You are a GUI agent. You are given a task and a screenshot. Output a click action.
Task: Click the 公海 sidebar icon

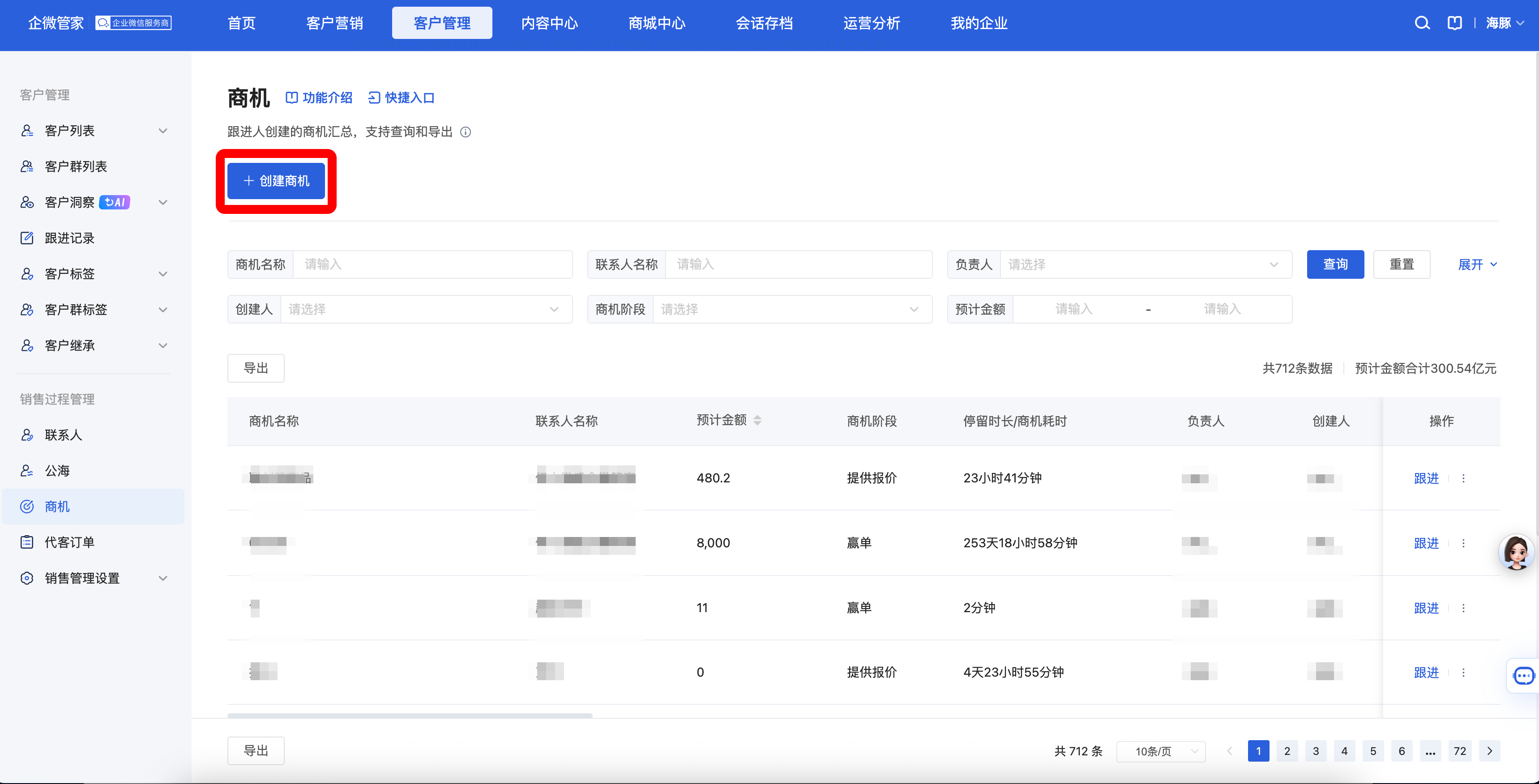(x=27, y=471)
